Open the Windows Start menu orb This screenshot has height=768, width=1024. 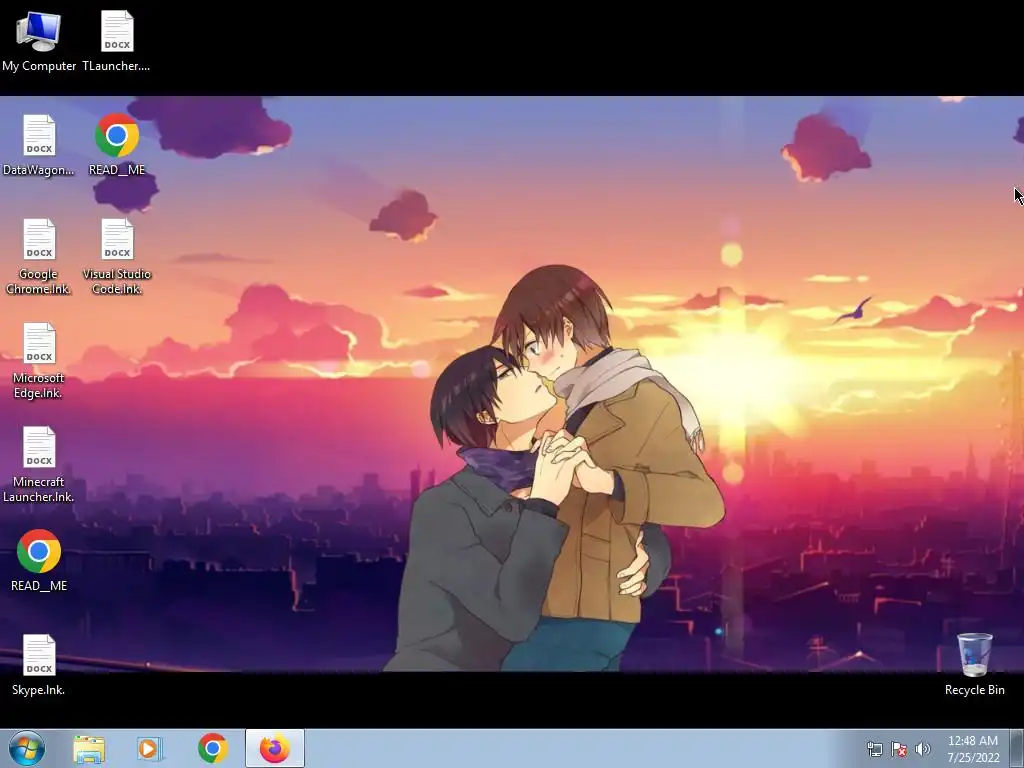click(27, 748)
